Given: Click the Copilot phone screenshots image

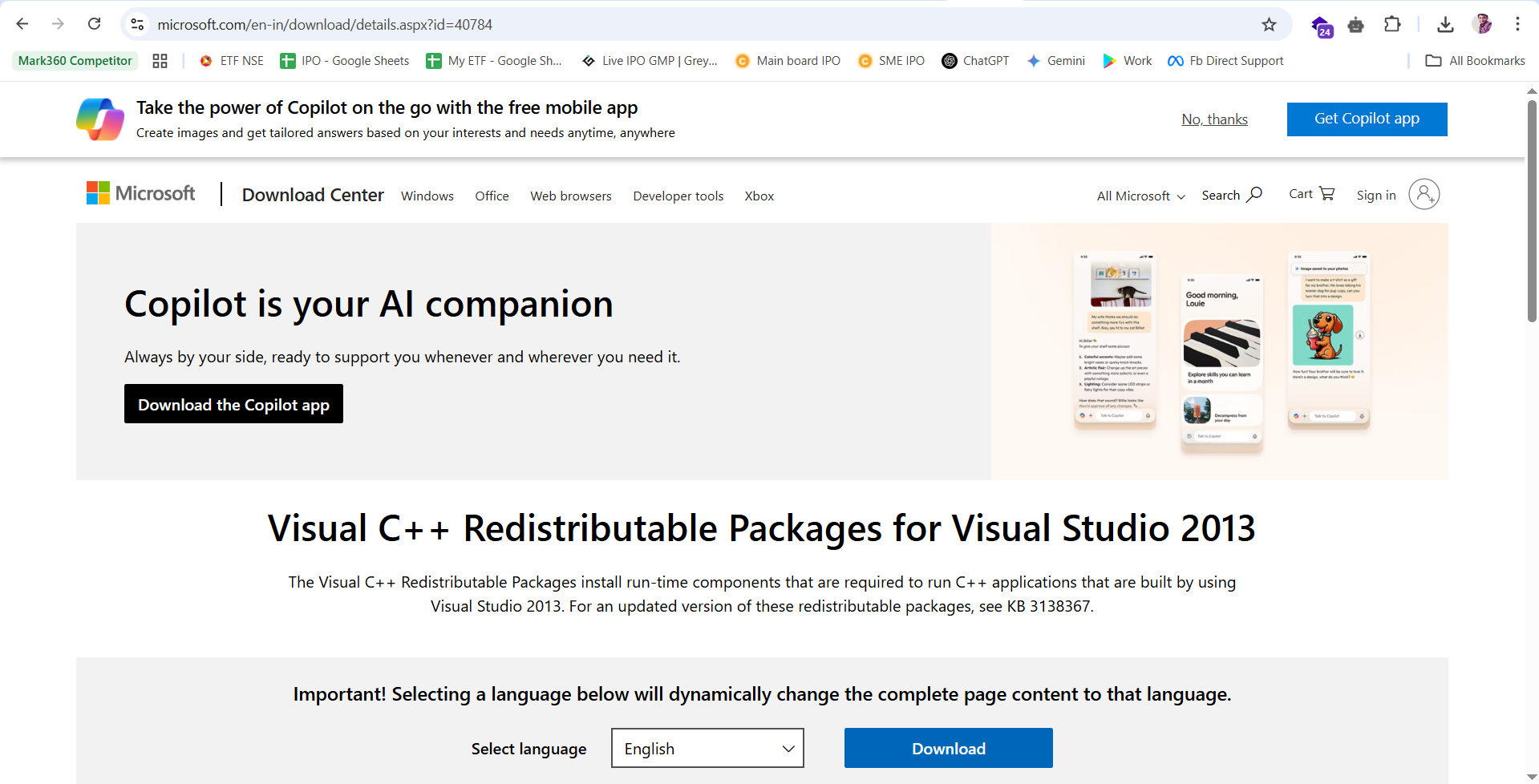Looking at the screenshot, I should pos(1220,351).
